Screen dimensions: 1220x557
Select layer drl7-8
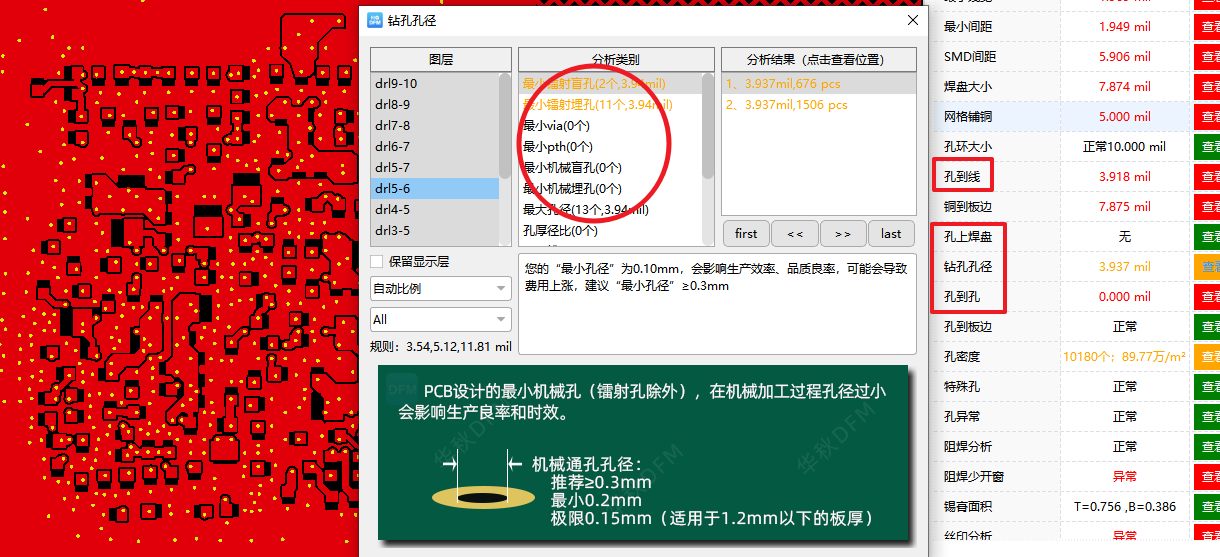pyautogui.click(x=434, y=126)
